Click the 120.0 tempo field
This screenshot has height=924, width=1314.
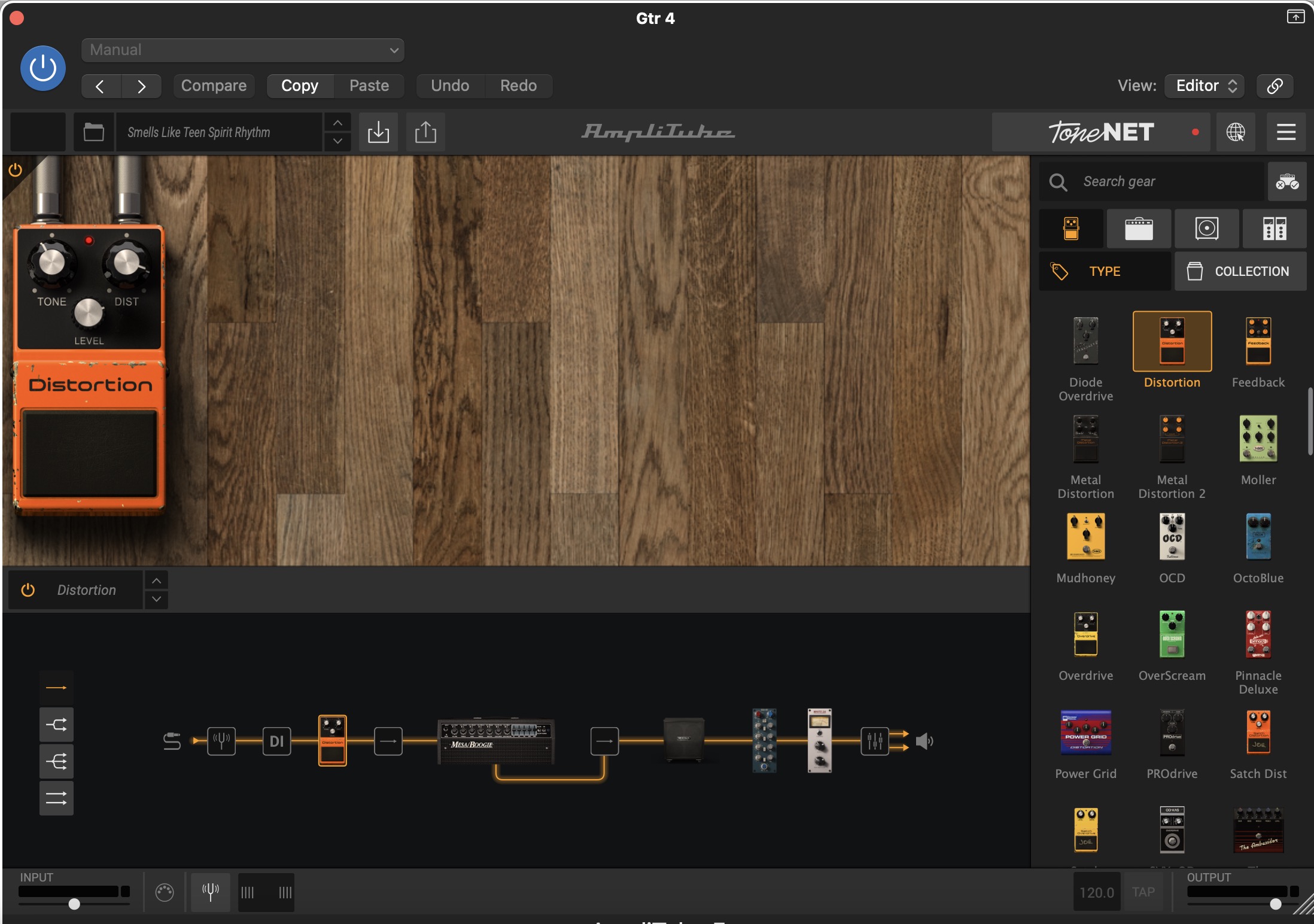pos(1097,892)
